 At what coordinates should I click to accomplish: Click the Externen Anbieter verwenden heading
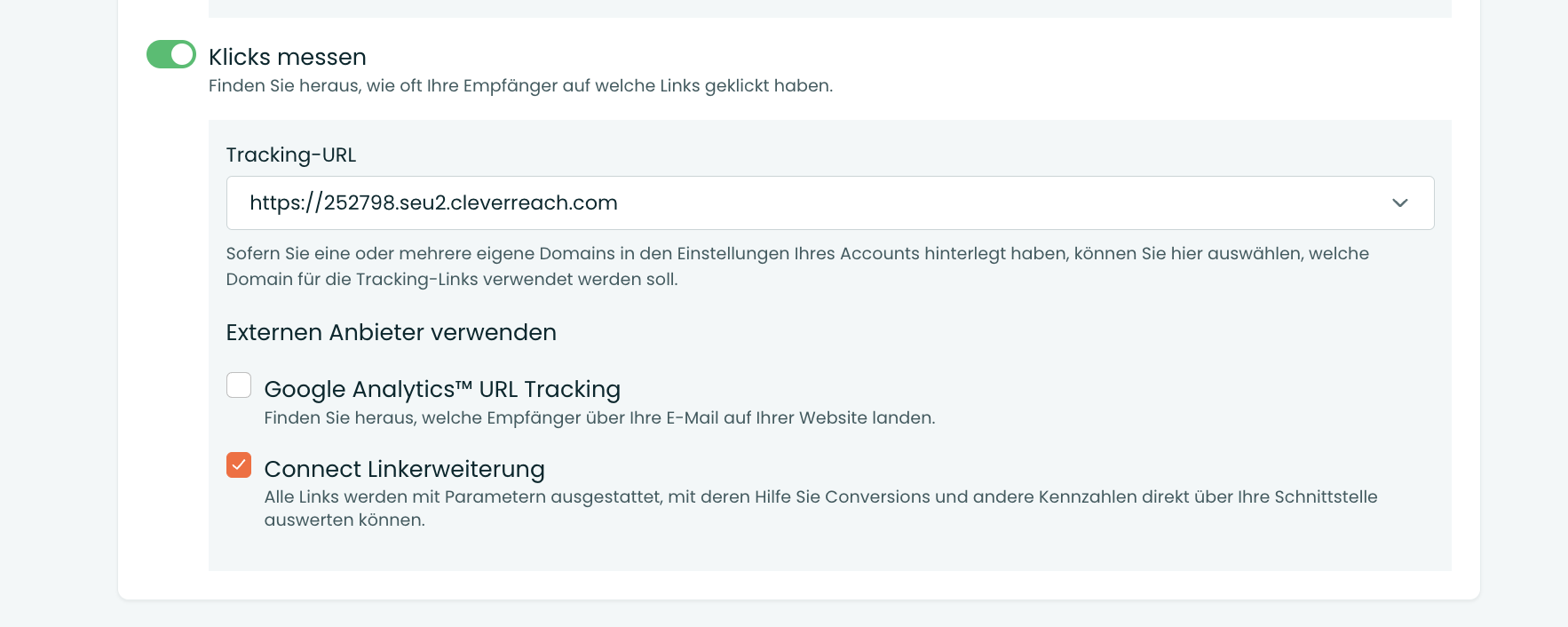pos(391,332)
